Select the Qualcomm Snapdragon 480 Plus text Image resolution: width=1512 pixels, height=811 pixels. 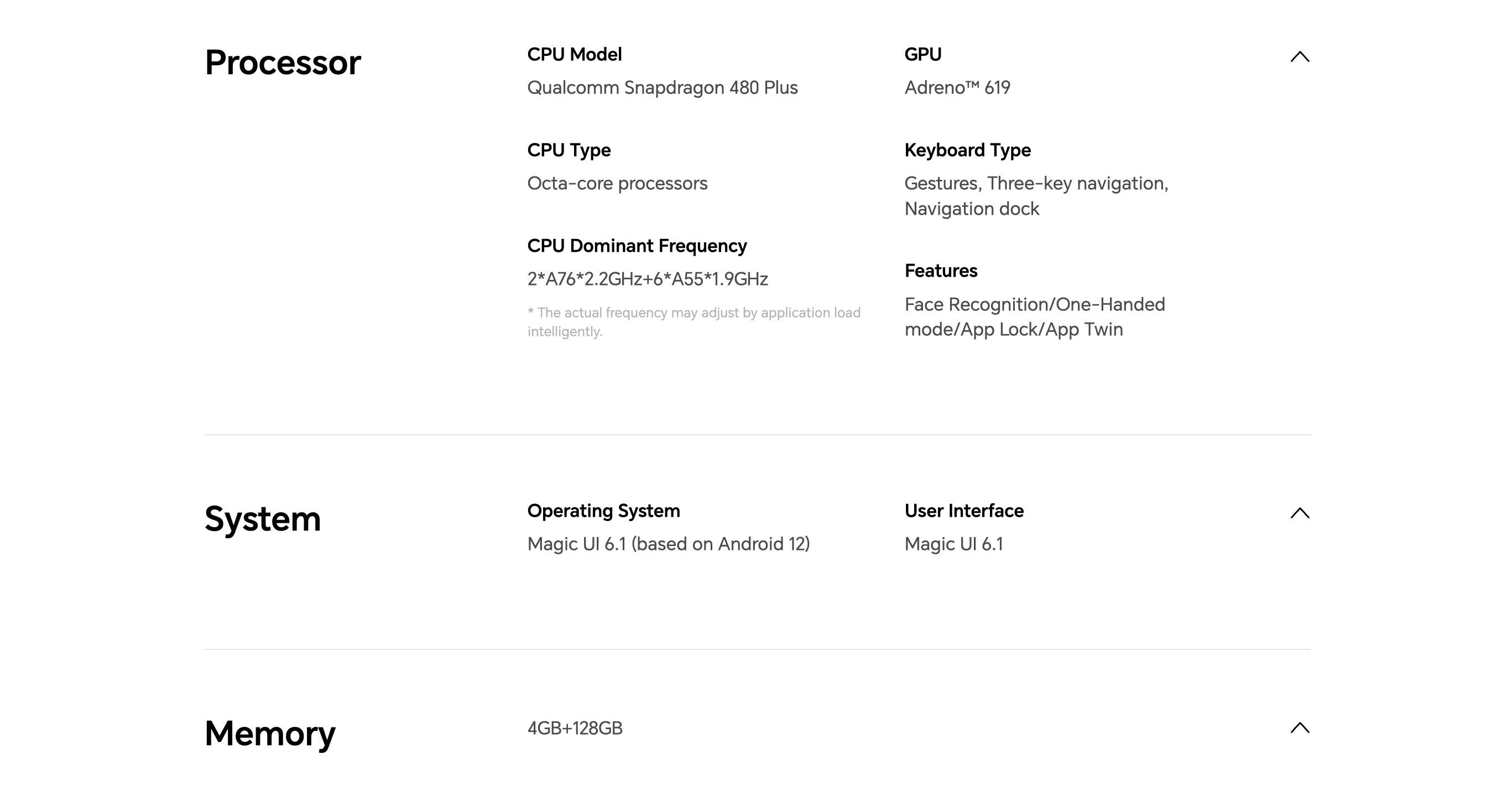(x=662, y=87)
